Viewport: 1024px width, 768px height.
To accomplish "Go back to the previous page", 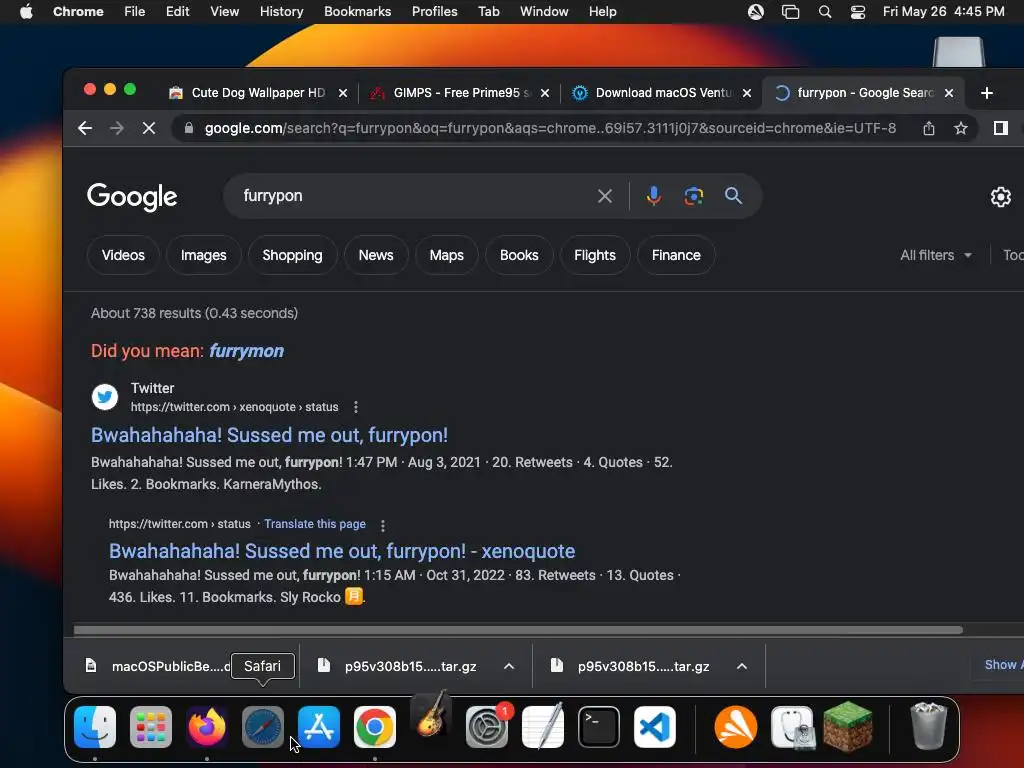I will [x=85, y=128].
